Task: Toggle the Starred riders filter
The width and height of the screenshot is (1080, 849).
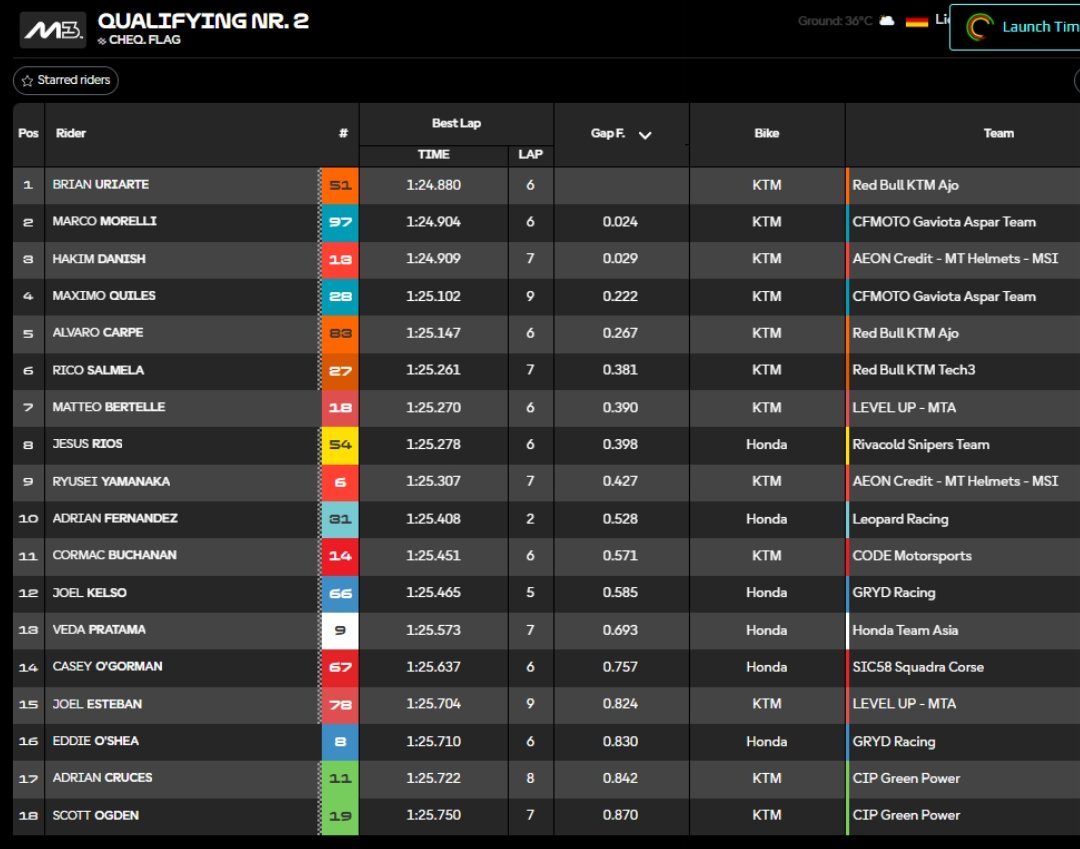Action: (x=65, y=81)
